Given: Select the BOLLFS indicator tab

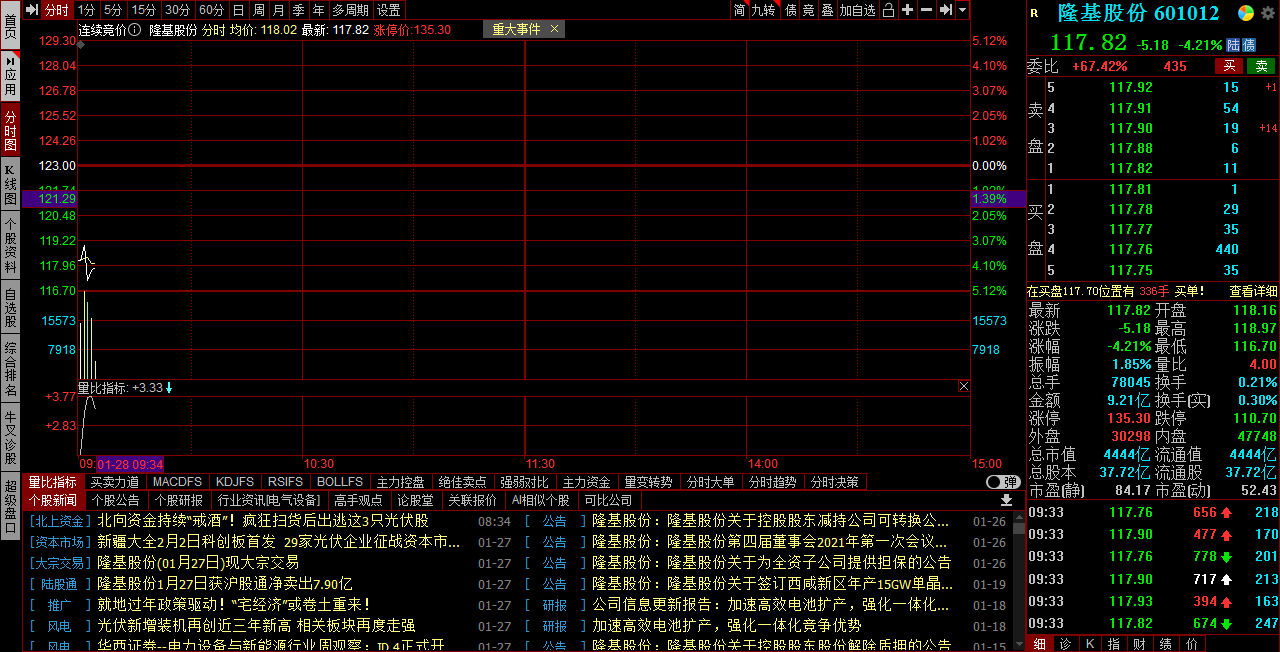Looking at the screenshot, I should (x=340, y=482).
